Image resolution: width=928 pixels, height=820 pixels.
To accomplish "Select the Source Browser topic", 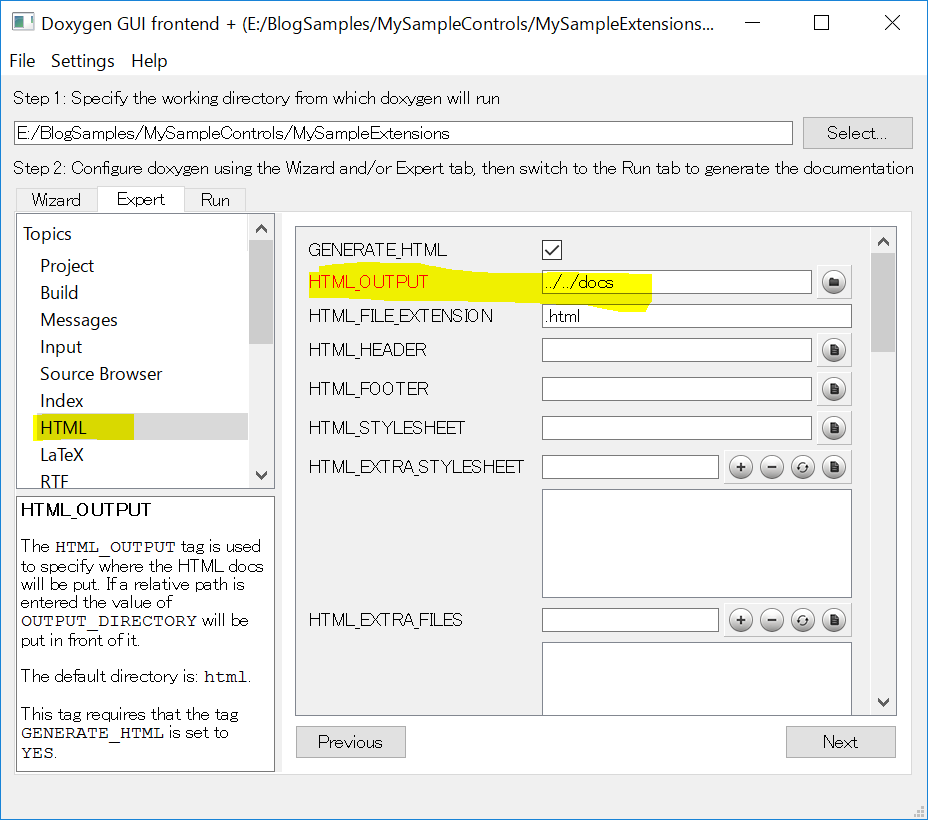I will click(x=101, y=374).
